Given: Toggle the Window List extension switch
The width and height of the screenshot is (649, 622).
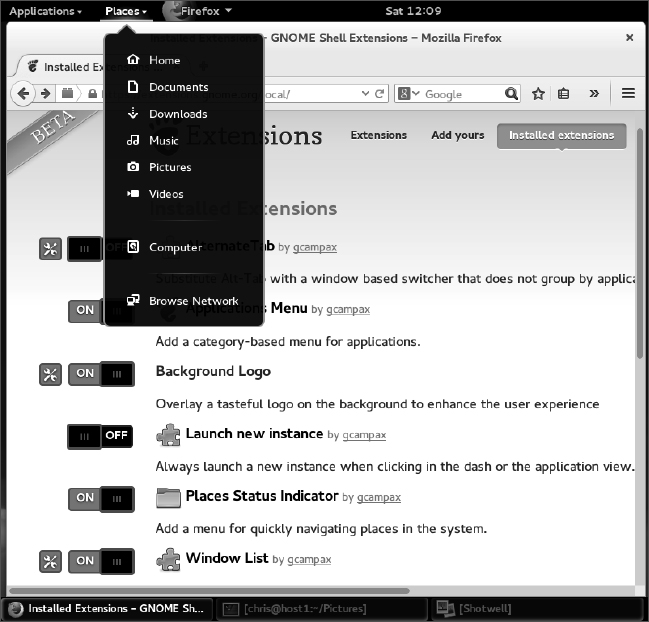Looking at the screenshot, I should click(101, 561).
